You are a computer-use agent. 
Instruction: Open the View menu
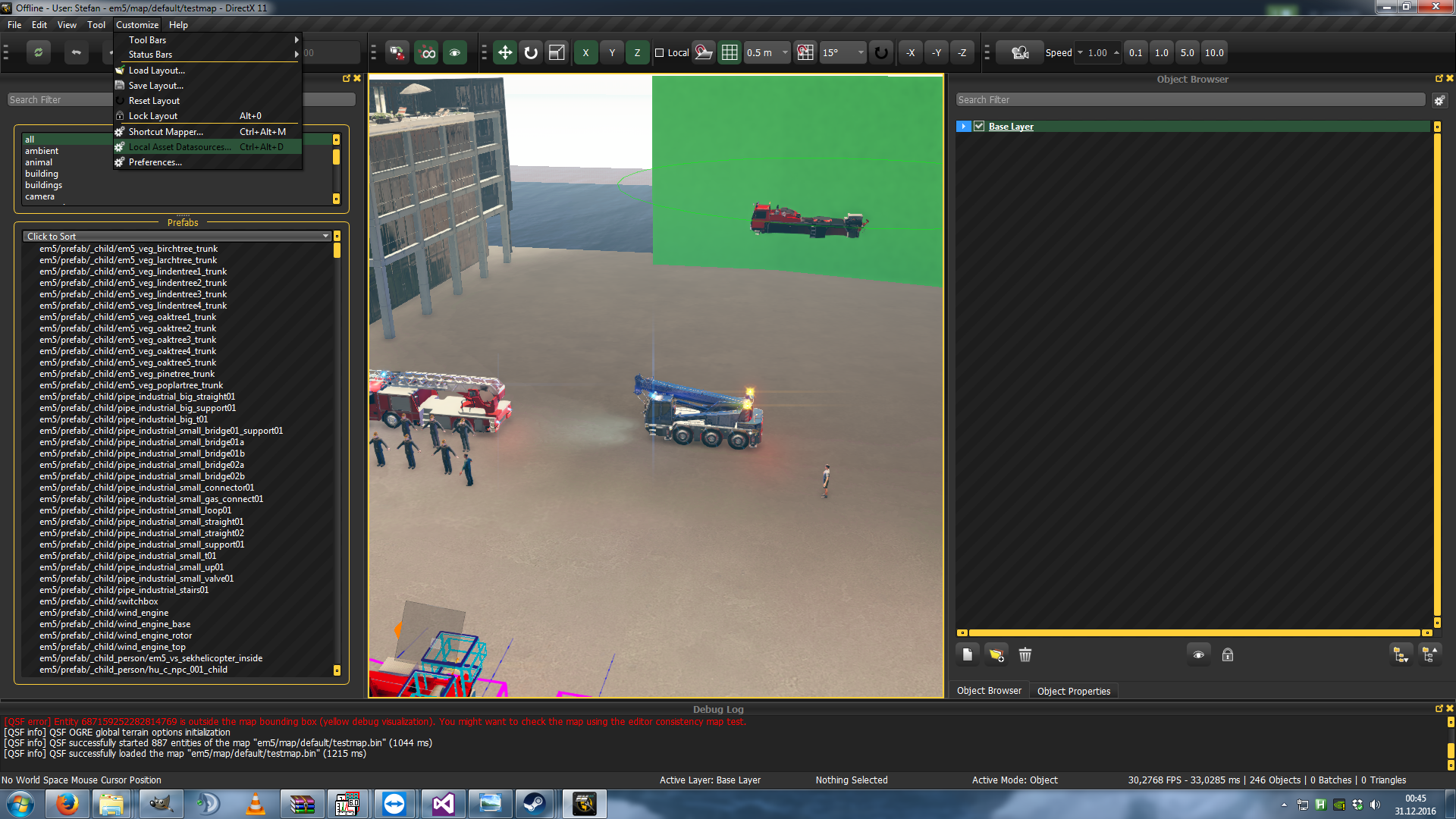(67, 24)
